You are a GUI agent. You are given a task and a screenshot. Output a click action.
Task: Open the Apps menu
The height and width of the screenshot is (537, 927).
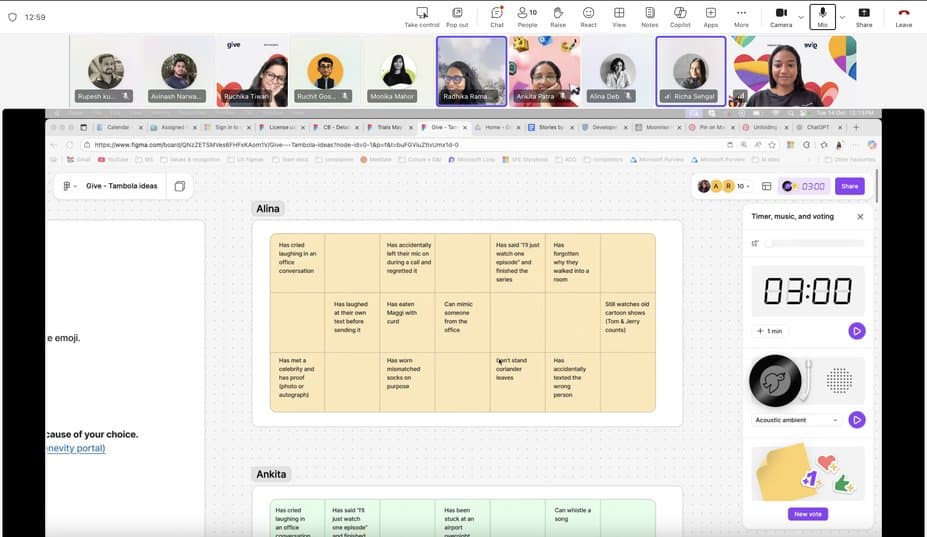711,17
